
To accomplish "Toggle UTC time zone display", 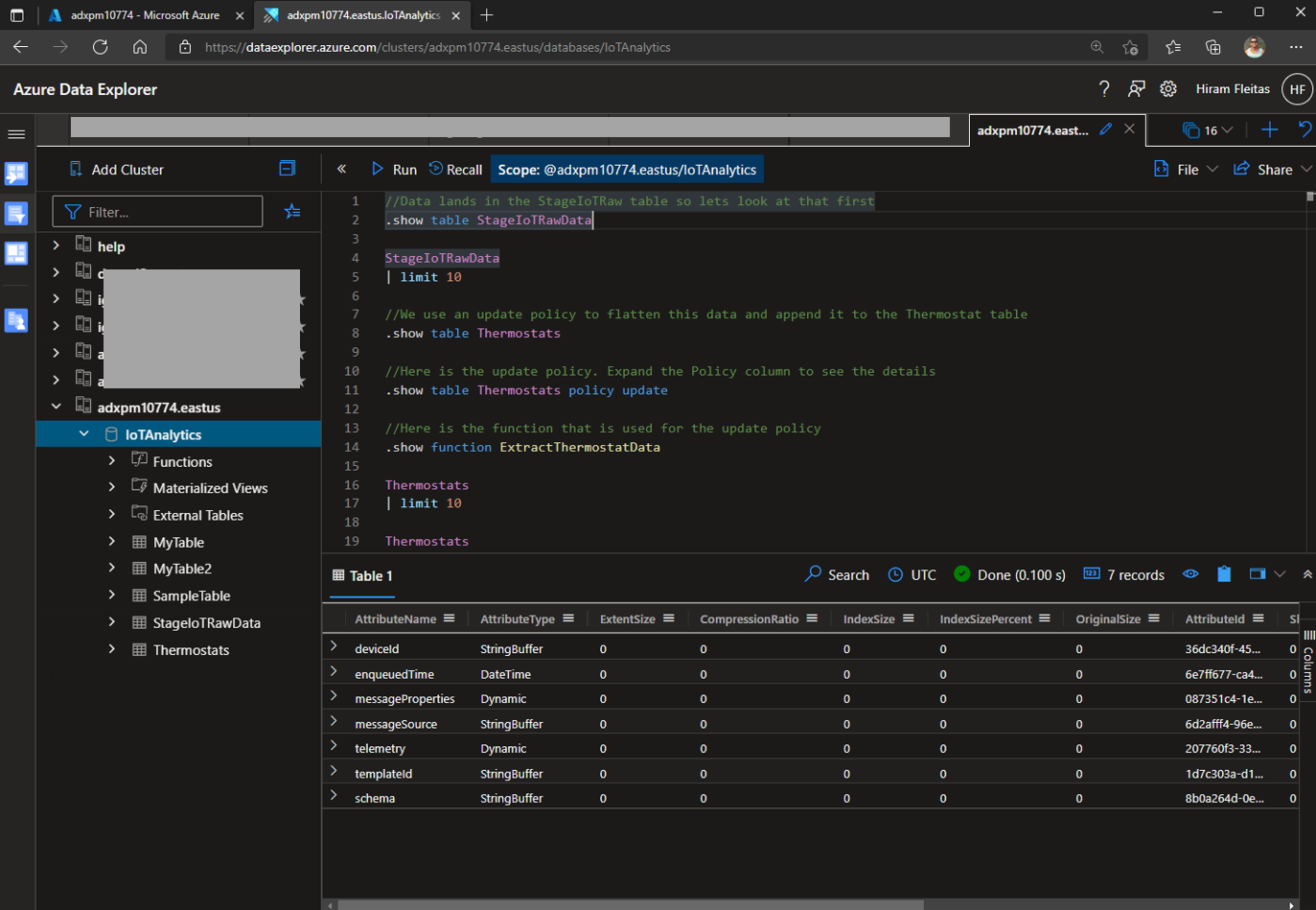I will pos(912,574).
